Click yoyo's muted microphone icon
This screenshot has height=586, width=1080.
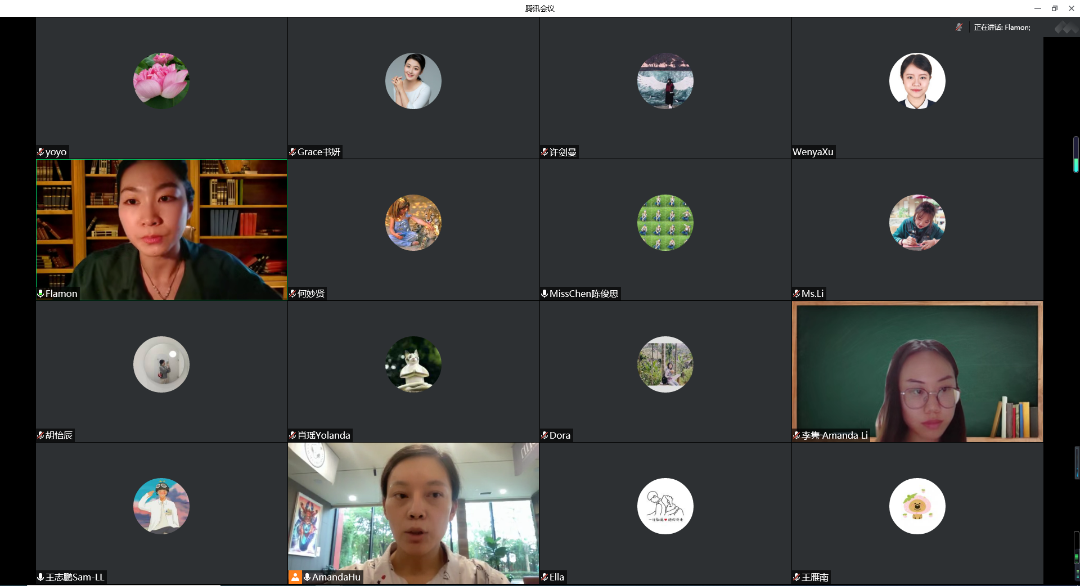coord(41,152)
